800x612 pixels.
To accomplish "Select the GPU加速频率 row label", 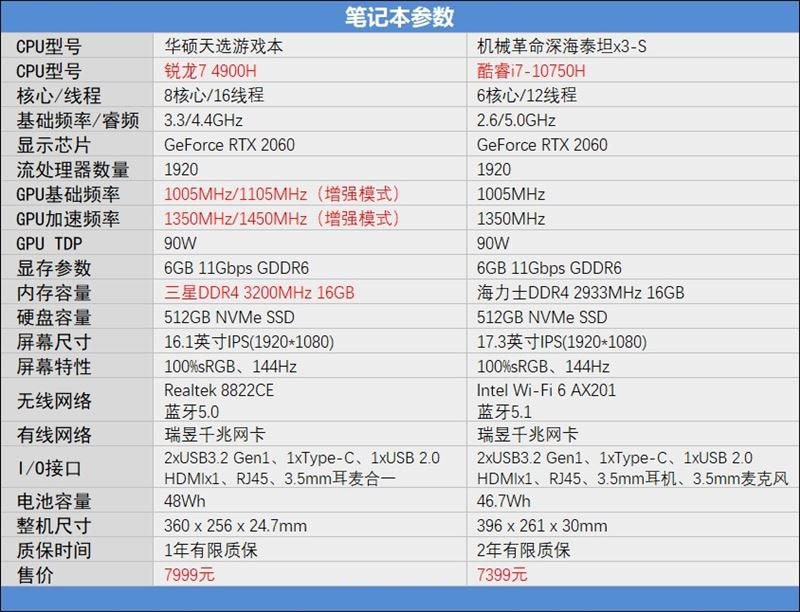I will 68,218.
